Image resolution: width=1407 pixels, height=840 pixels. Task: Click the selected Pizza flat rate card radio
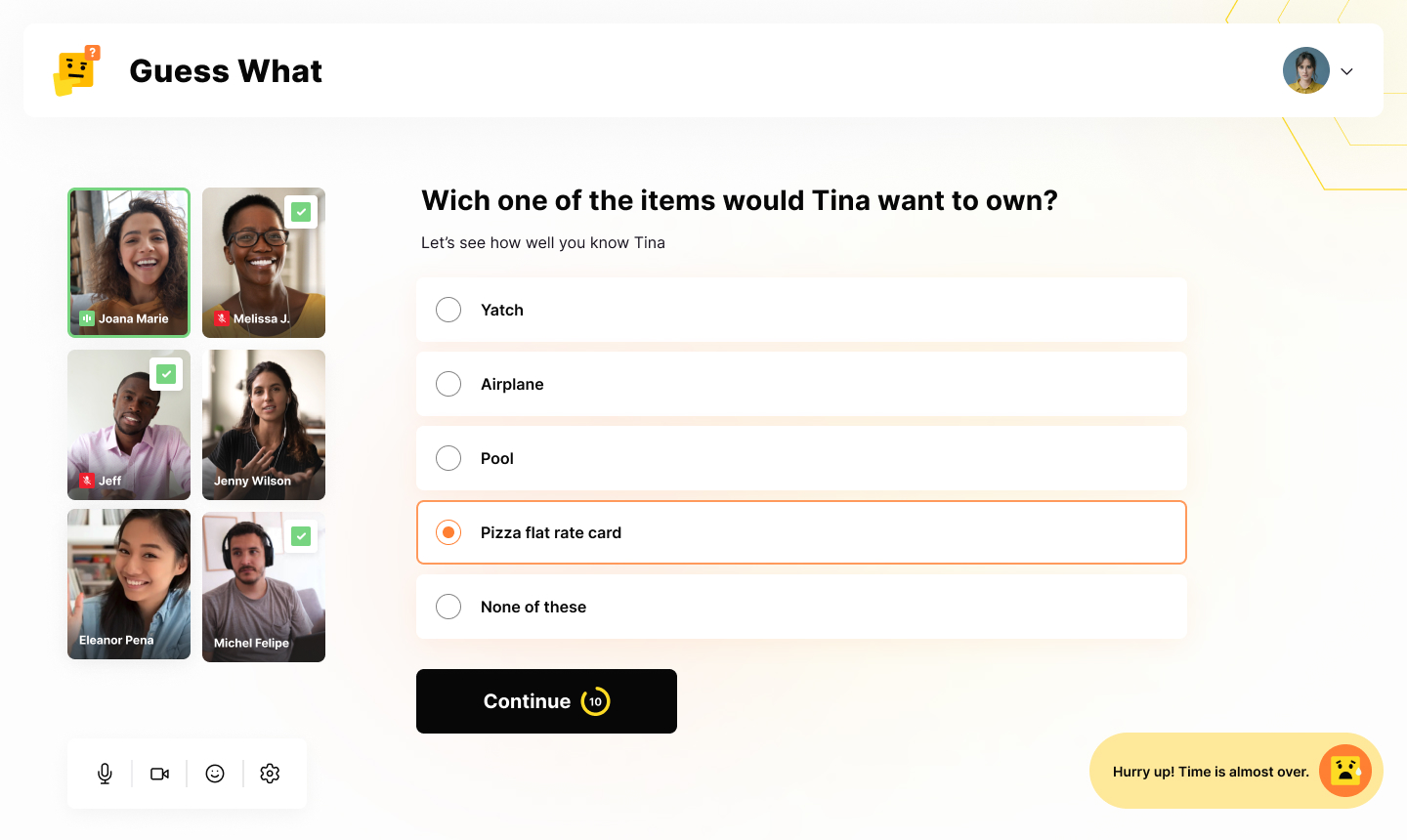(448, 532)
